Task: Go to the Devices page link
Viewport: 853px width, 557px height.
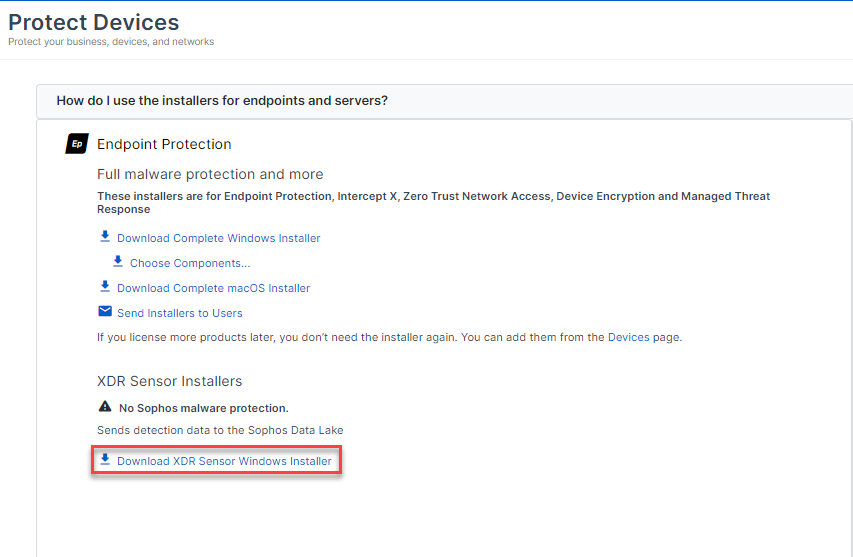Action: click(628, 338)
